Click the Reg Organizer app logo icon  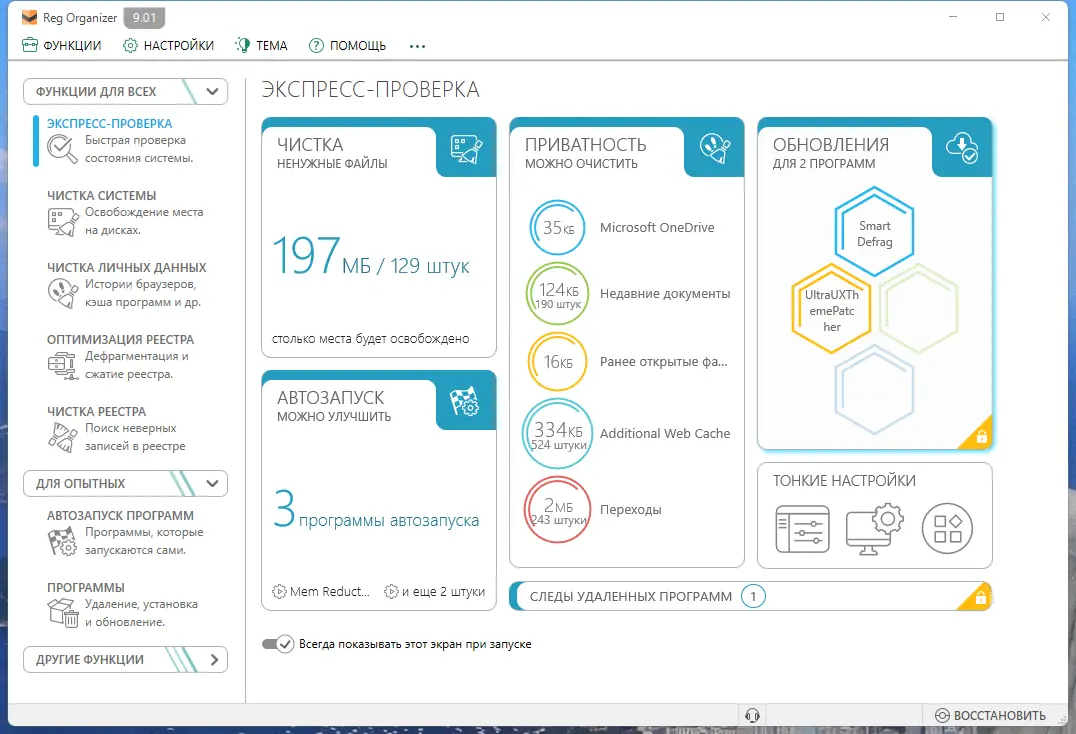point(30,17)
